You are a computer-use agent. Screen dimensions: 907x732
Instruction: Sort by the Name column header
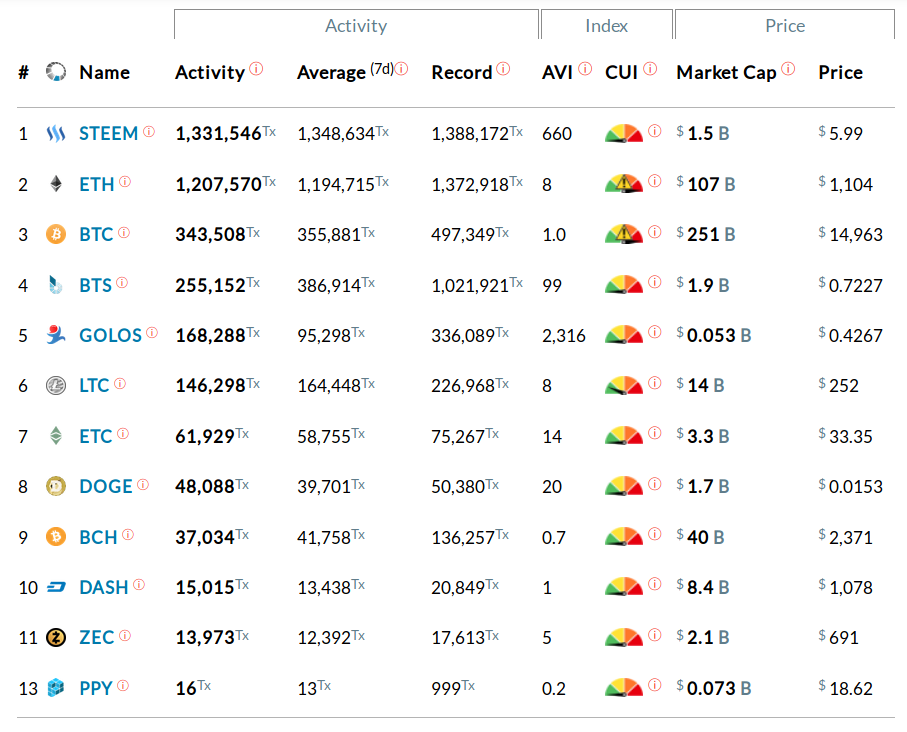(x=105, y=72)
